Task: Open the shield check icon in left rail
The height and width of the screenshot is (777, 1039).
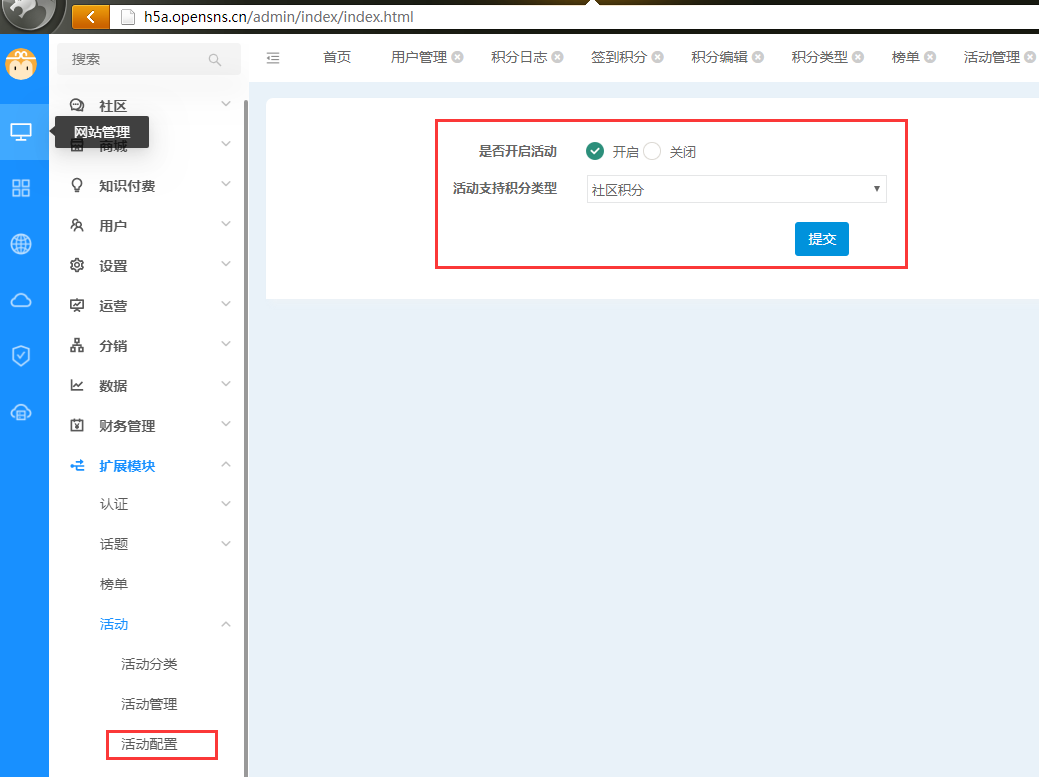Action: 21,356
